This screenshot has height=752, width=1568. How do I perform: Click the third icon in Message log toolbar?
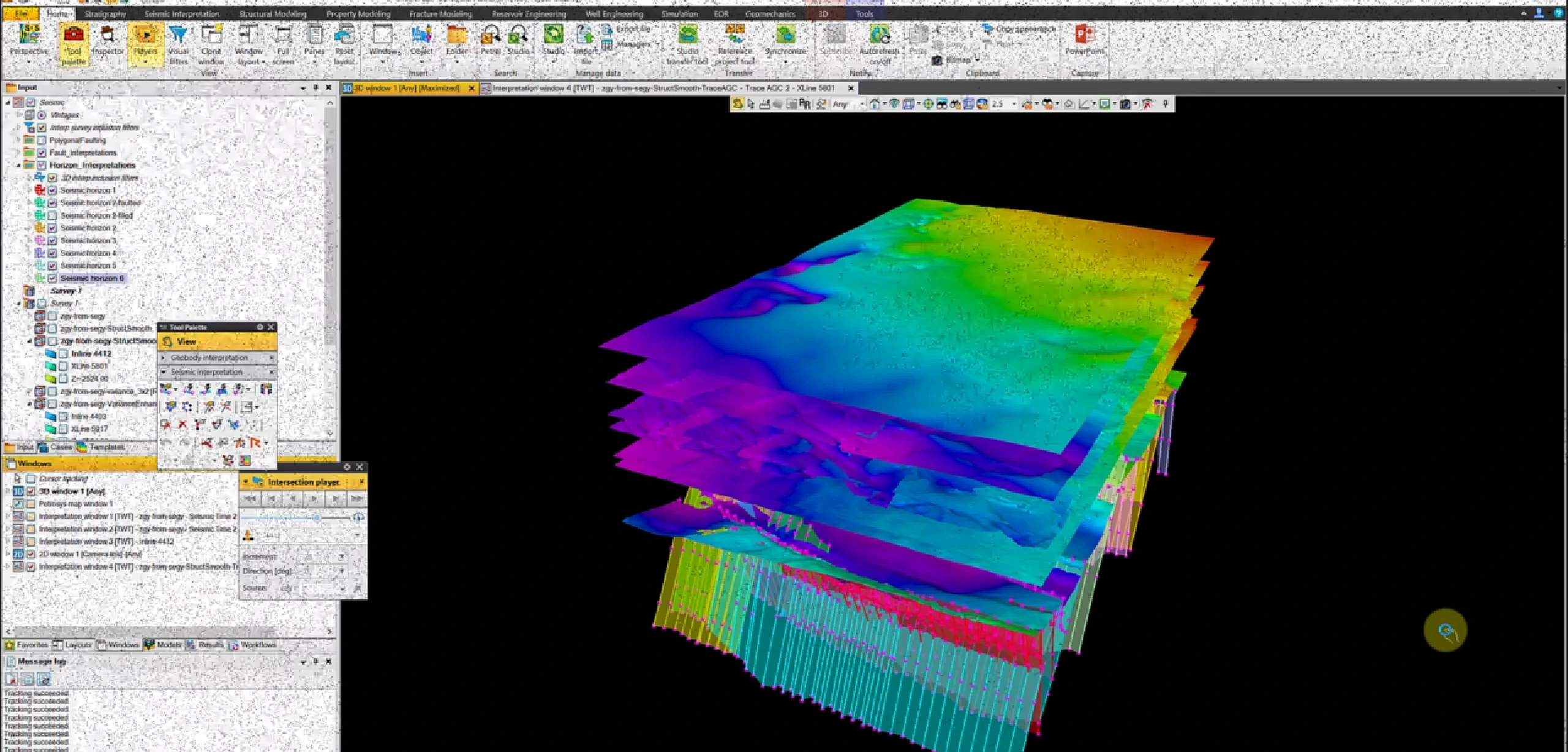pyautogui.click(x=43, y=678)
